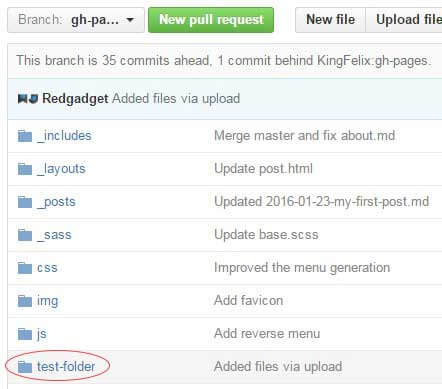Image resolution: width=442 pixels, height=389 pixels.
Task: Open the test-folder link
Action: click(66, 367)
